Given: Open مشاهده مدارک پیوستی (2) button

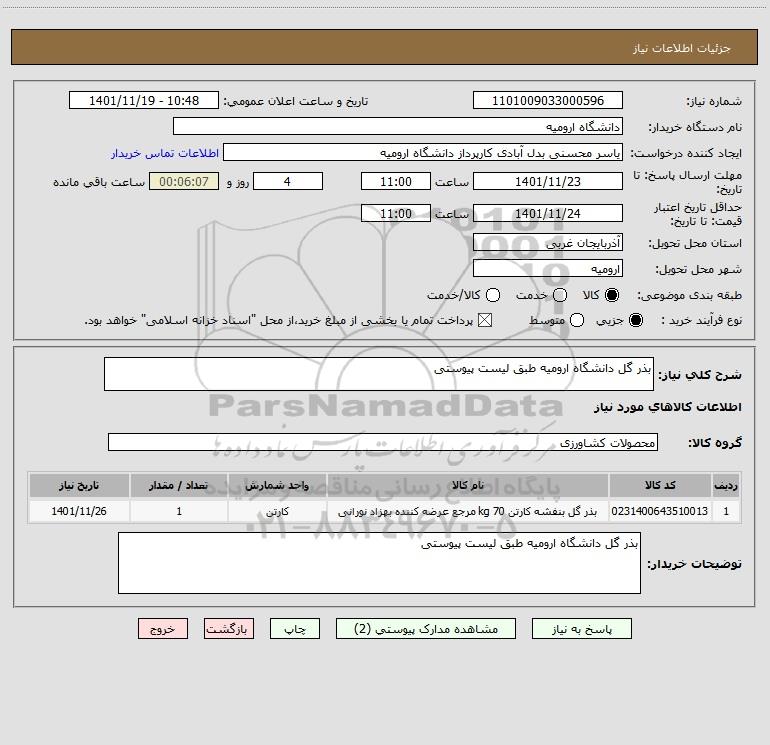Looking at the screenshot, I should [426, 629].
